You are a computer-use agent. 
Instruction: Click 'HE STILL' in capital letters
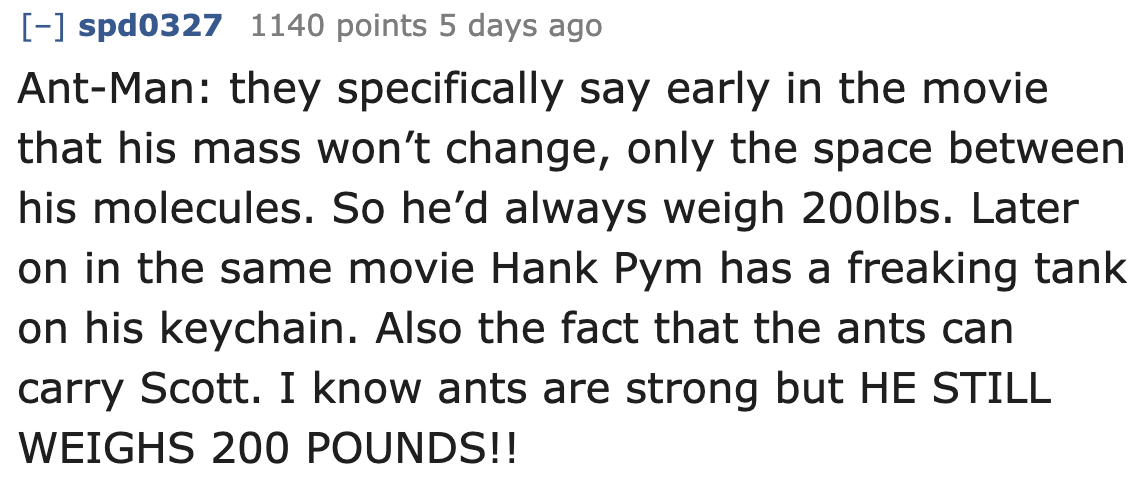955,390
